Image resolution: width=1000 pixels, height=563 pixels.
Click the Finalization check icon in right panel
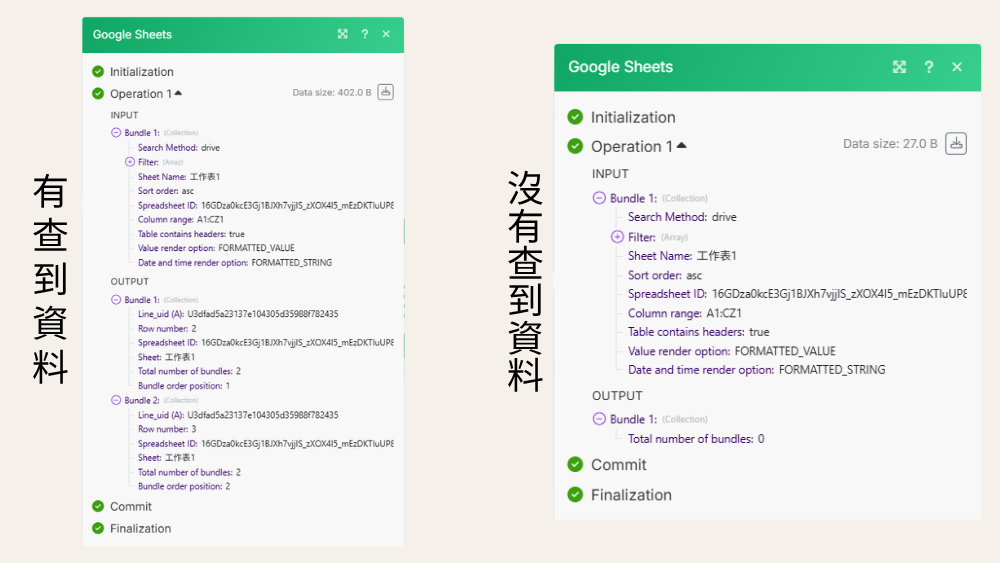[x=575, y=495]
